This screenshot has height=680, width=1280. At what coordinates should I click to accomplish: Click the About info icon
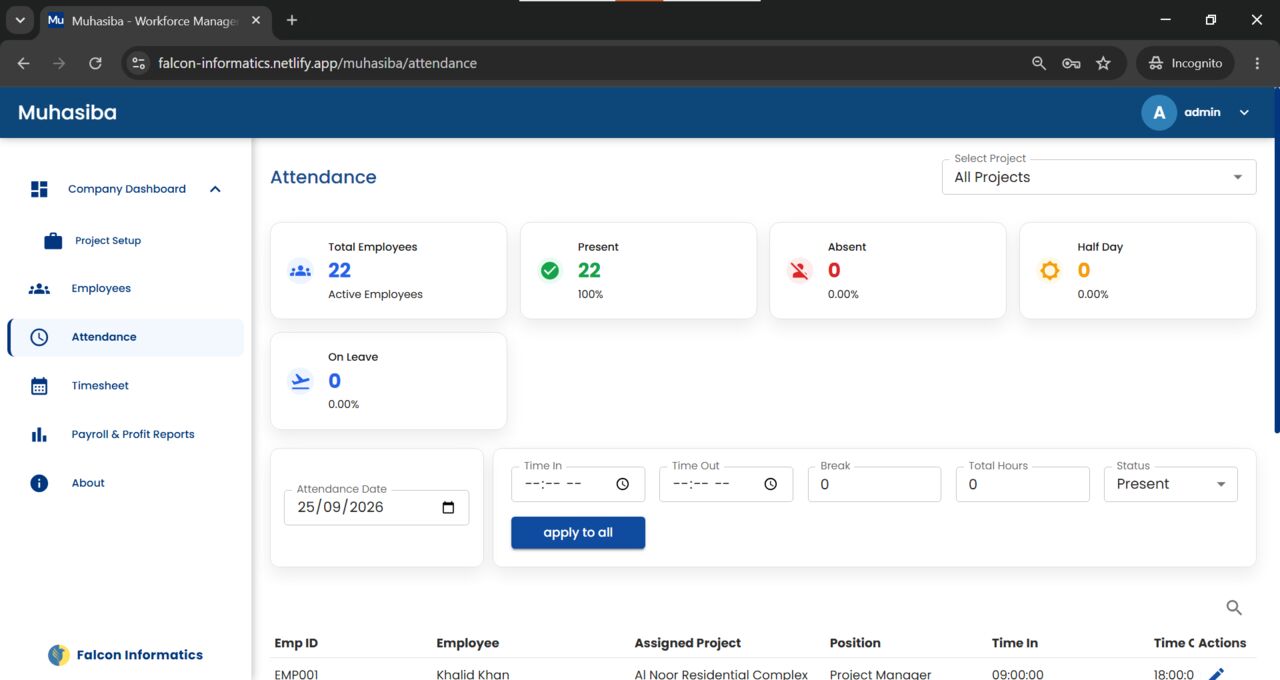tap(39, 483)
